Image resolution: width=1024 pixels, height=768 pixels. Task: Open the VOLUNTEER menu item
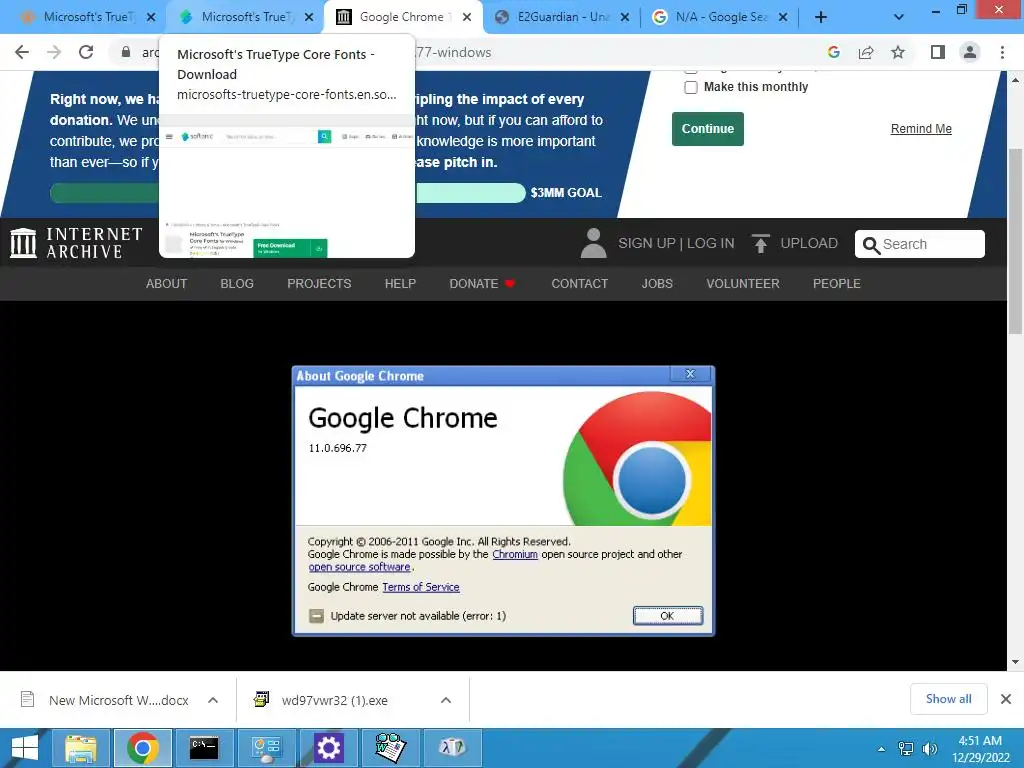[743, 283]
